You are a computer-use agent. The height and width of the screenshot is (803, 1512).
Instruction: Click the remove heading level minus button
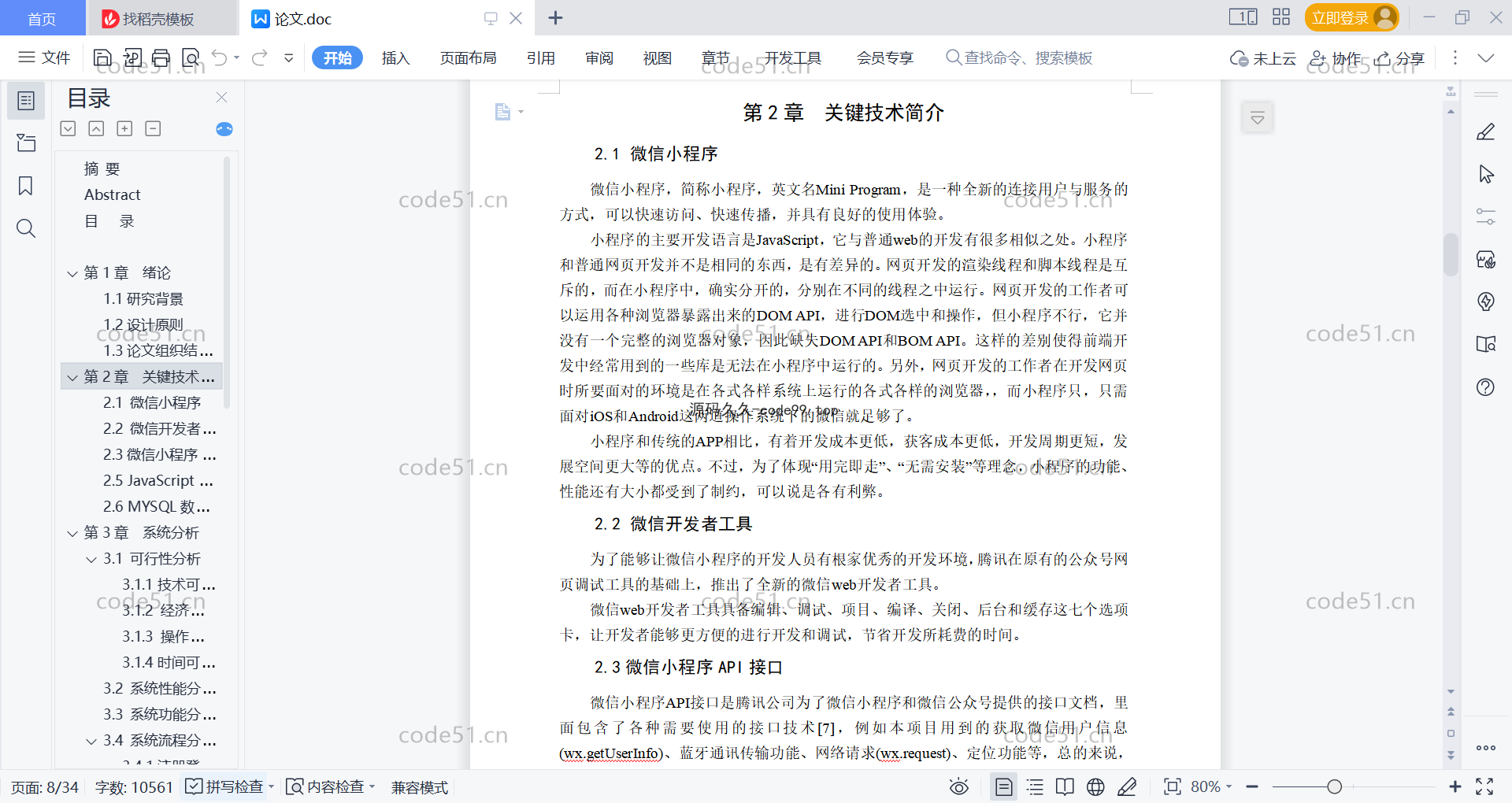(x=153, y=128)
